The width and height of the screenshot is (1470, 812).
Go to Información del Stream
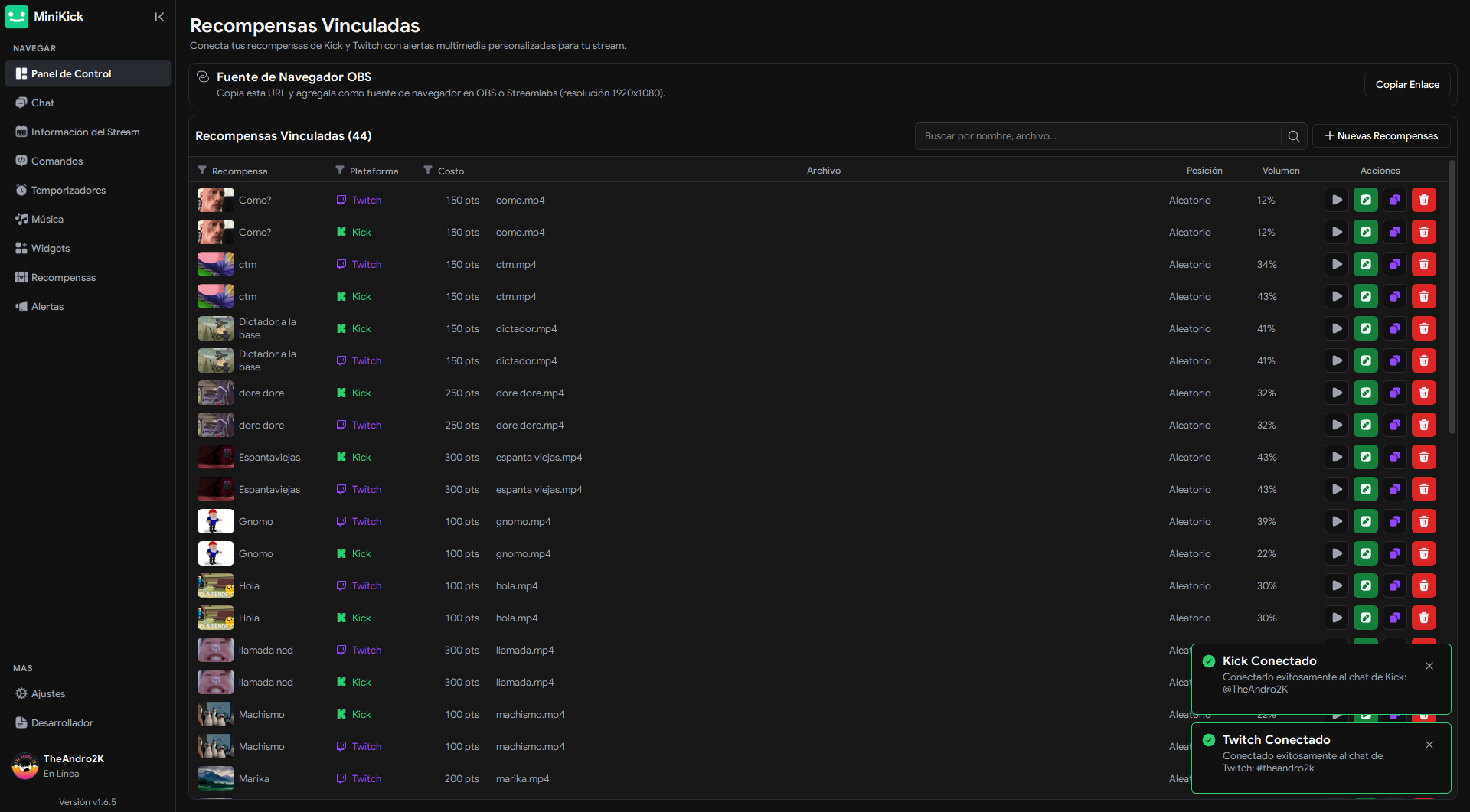(x=88, y=132)
